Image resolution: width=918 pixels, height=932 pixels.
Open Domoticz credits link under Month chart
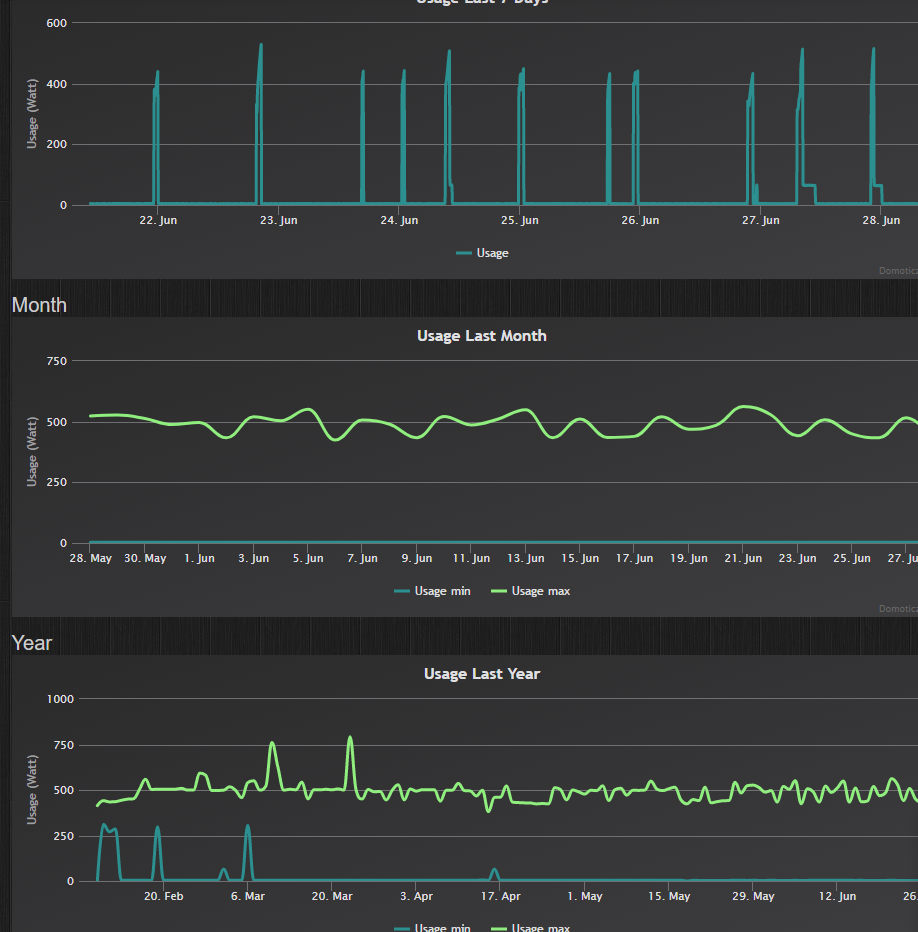click(x=897, y=608)
